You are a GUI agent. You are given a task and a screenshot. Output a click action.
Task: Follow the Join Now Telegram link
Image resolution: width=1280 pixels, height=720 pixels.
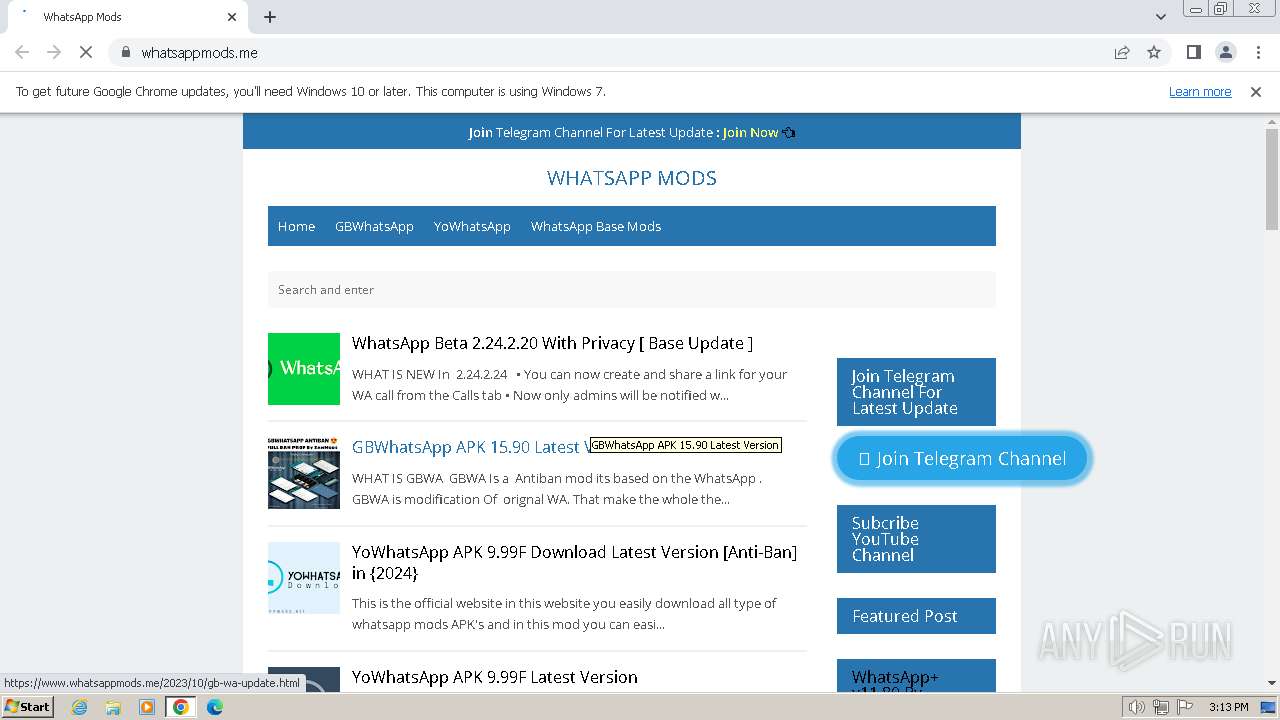pyautogui.click(x=750, y=132)
